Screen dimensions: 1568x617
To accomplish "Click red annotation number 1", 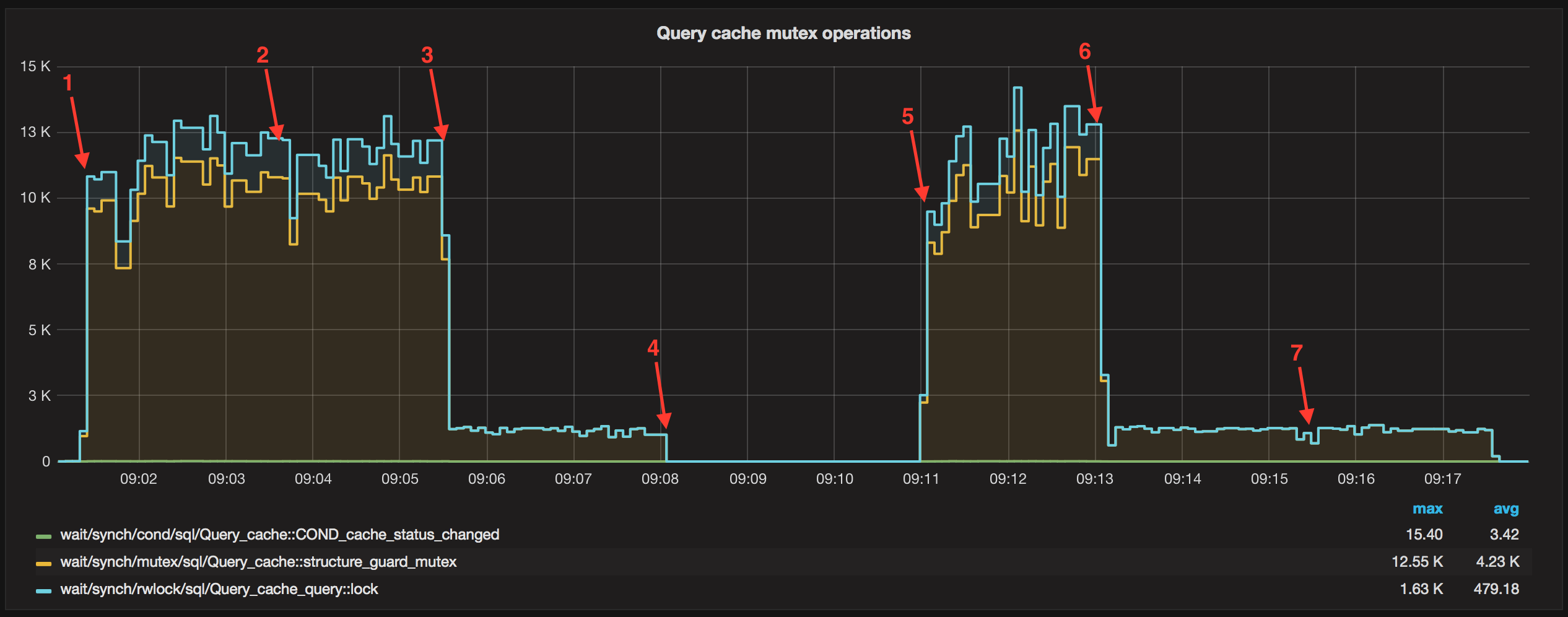I will tap(68, 83).
